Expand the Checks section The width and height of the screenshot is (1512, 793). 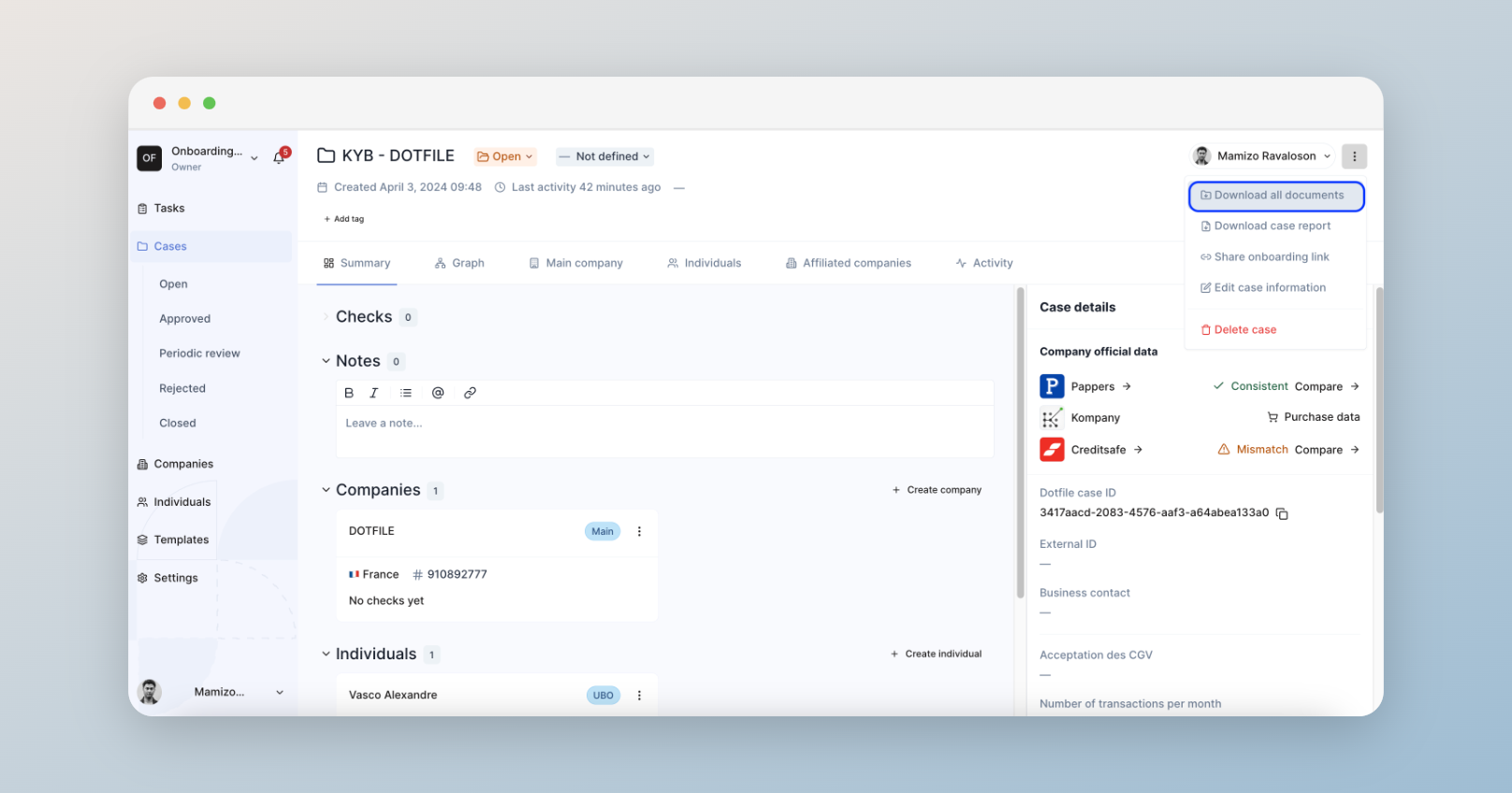[x=326, y=317]
